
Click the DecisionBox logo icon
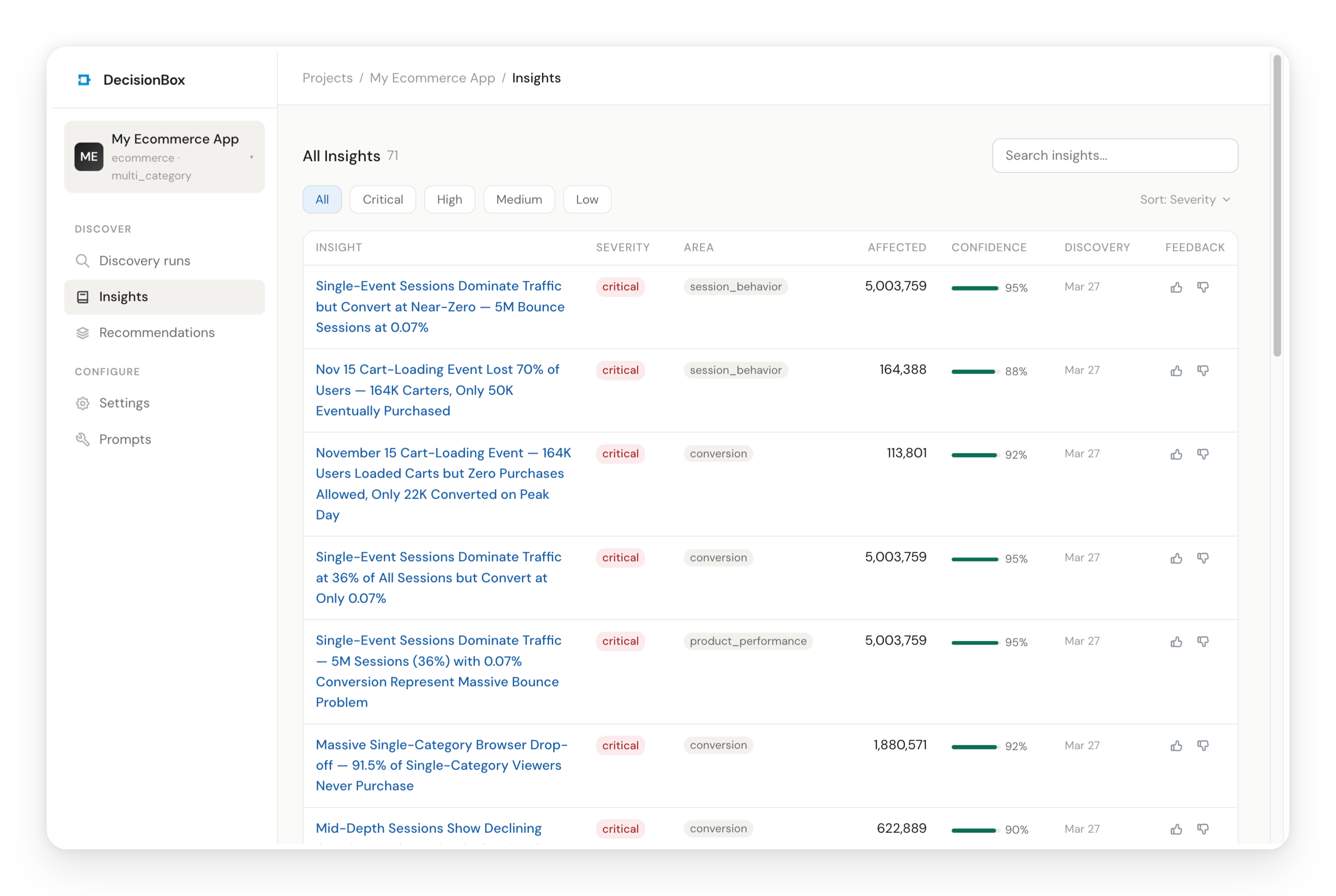point(84,79)
